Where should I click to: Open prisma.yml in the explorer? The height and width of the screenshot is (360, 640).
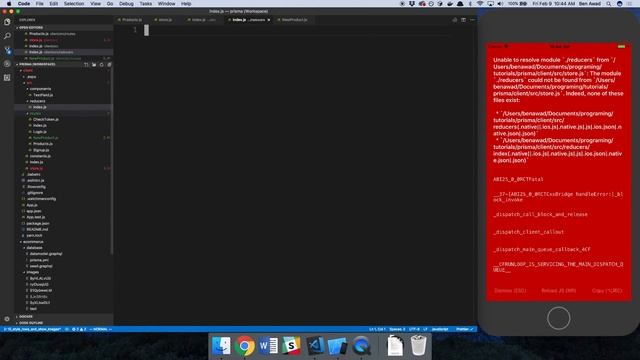(39, 260)
